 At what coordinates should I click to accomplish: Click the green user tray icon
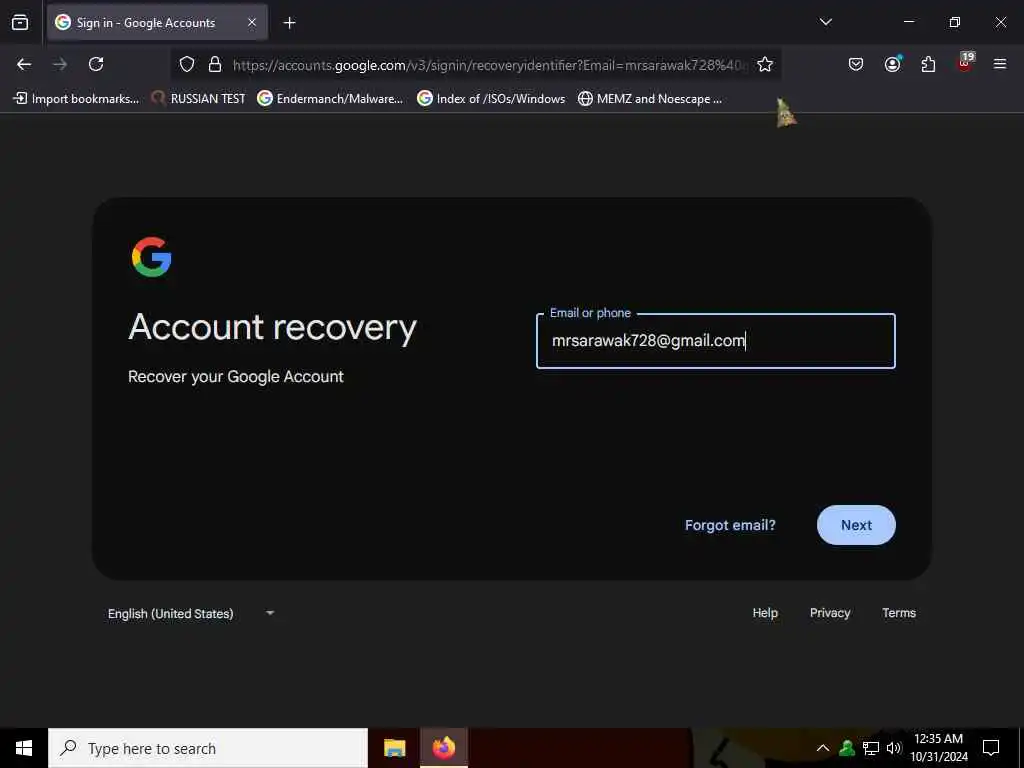point(847,748)
